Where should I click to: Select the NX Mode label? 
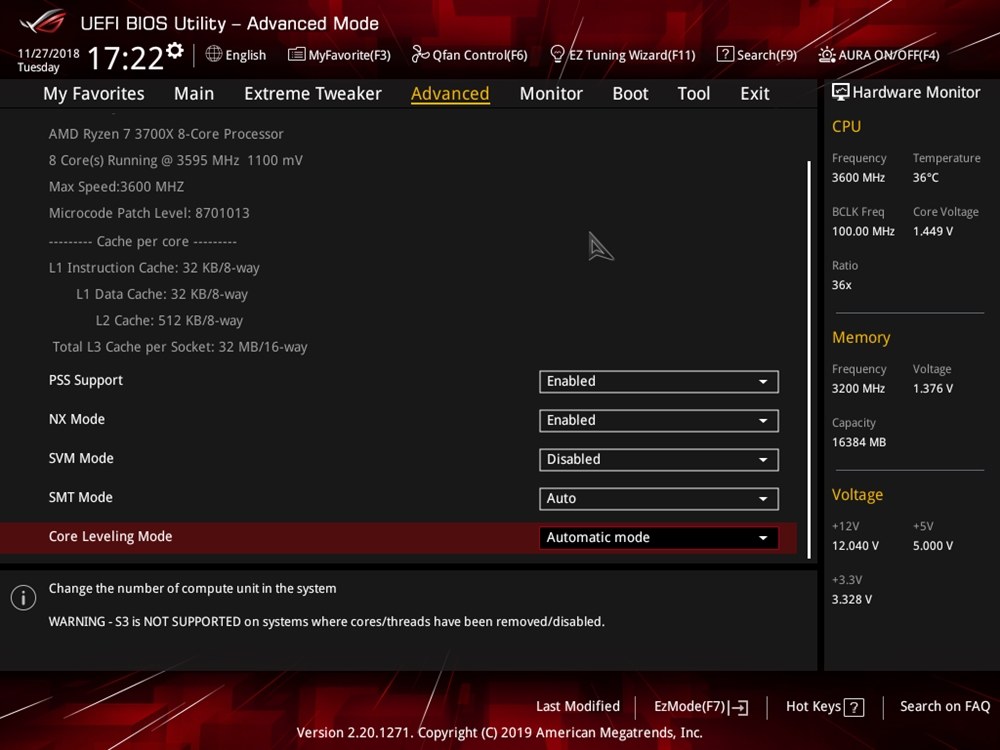(x=77, y=419)
